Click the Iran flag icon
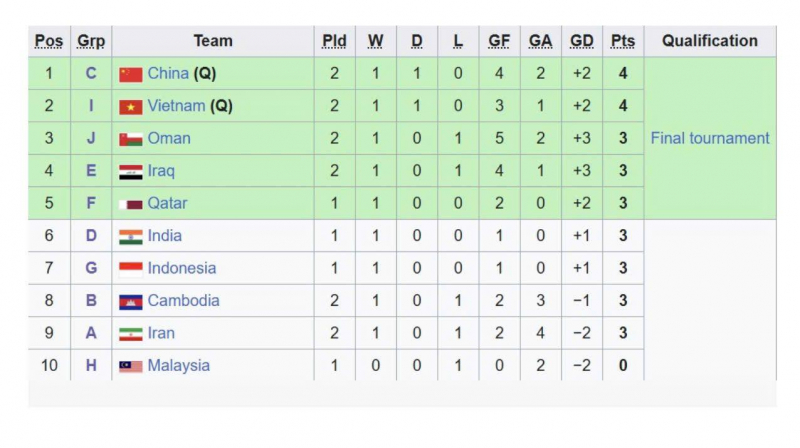 pos(130,333)
